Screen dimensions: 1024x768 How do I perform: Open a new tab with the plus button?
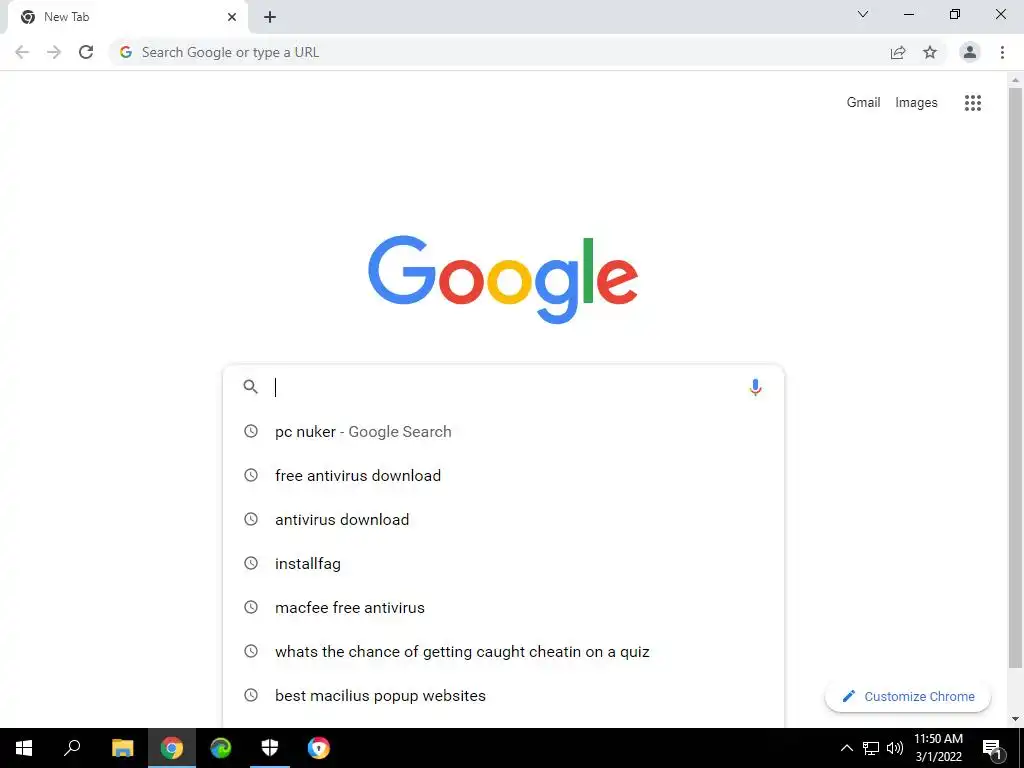[x=270, y=17]
